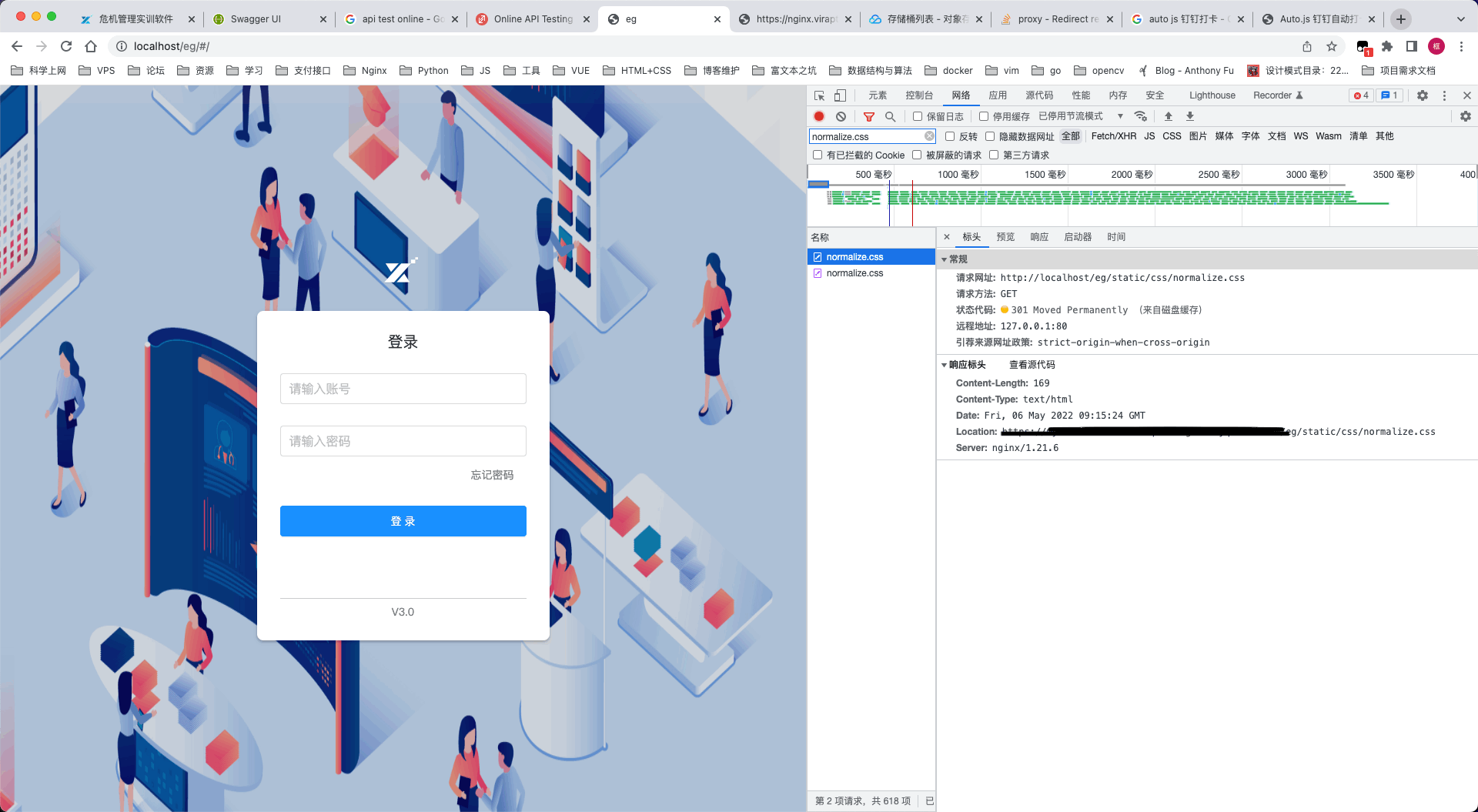This screenshot has width=1478, height=812.
Task: Collapse the 响应标头 section
Action: (x=945, y=365)
